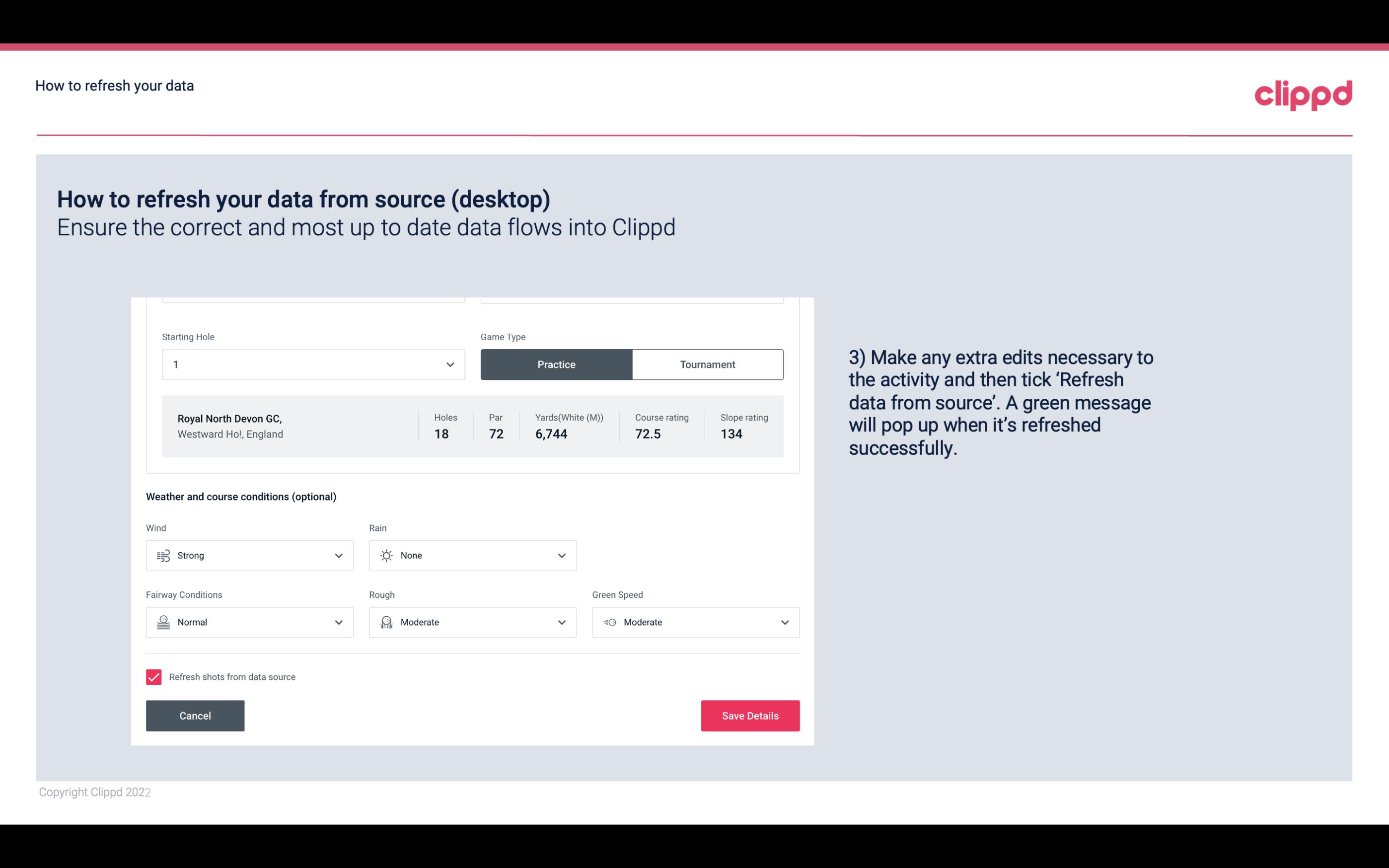
Task: Click the Save Details button
Action: pyautogui.click(x=750, y=715)
